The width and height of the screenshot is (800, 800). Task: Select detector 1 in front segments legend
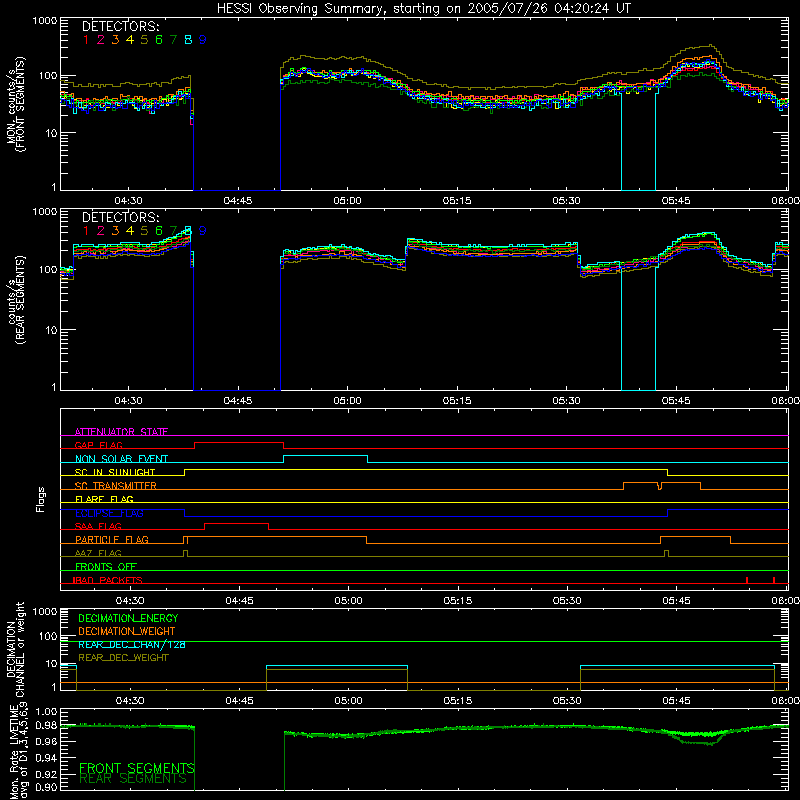(x=86, y=40)
